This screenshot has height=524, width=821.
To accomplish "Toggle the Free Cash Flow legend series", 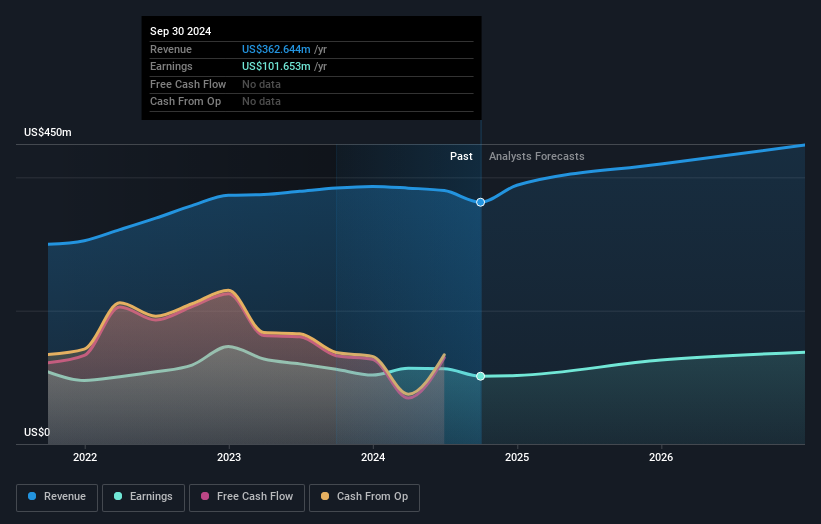I will click(247, 497).
